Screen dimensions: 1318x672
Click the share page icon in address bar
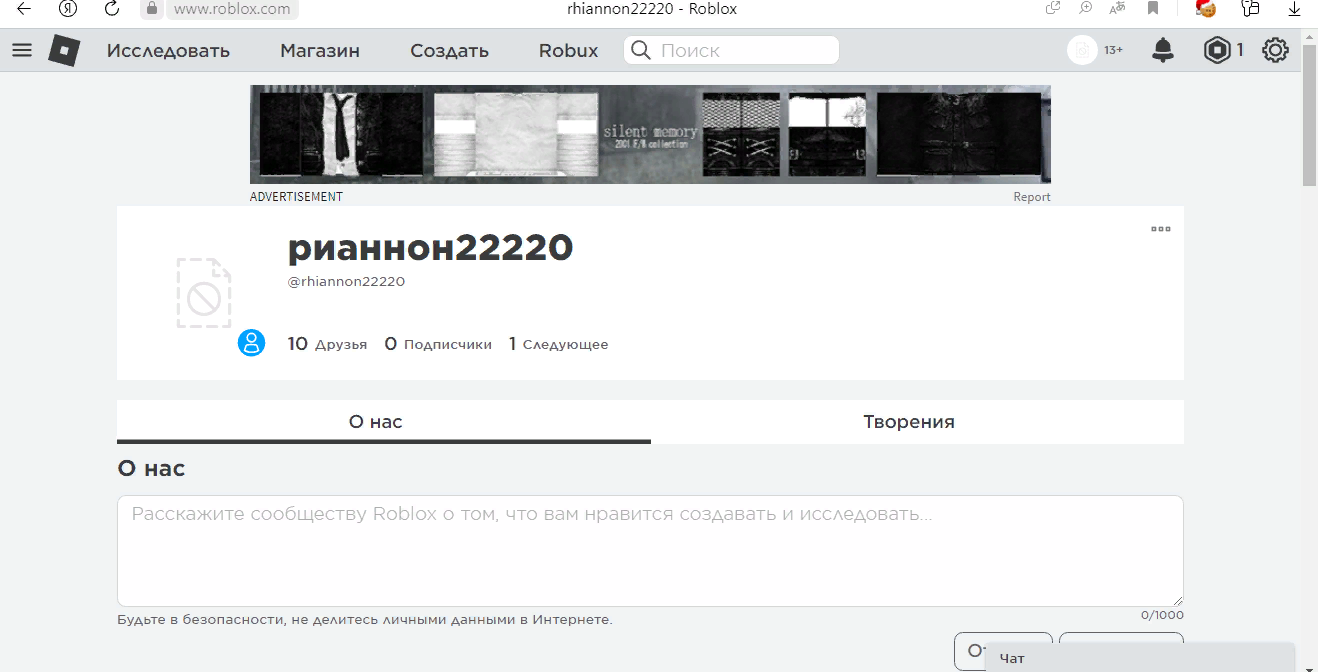point(1053,9)
